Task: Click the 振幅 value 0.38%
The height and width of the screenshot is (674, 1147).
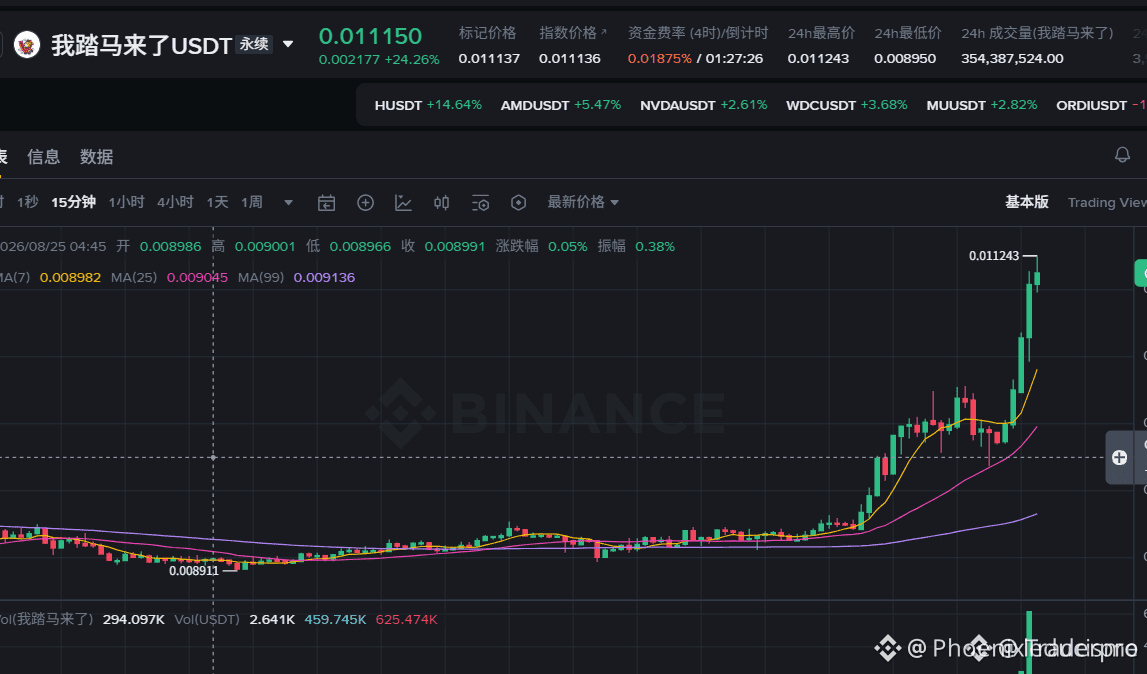Action: [x=655, y=247]
